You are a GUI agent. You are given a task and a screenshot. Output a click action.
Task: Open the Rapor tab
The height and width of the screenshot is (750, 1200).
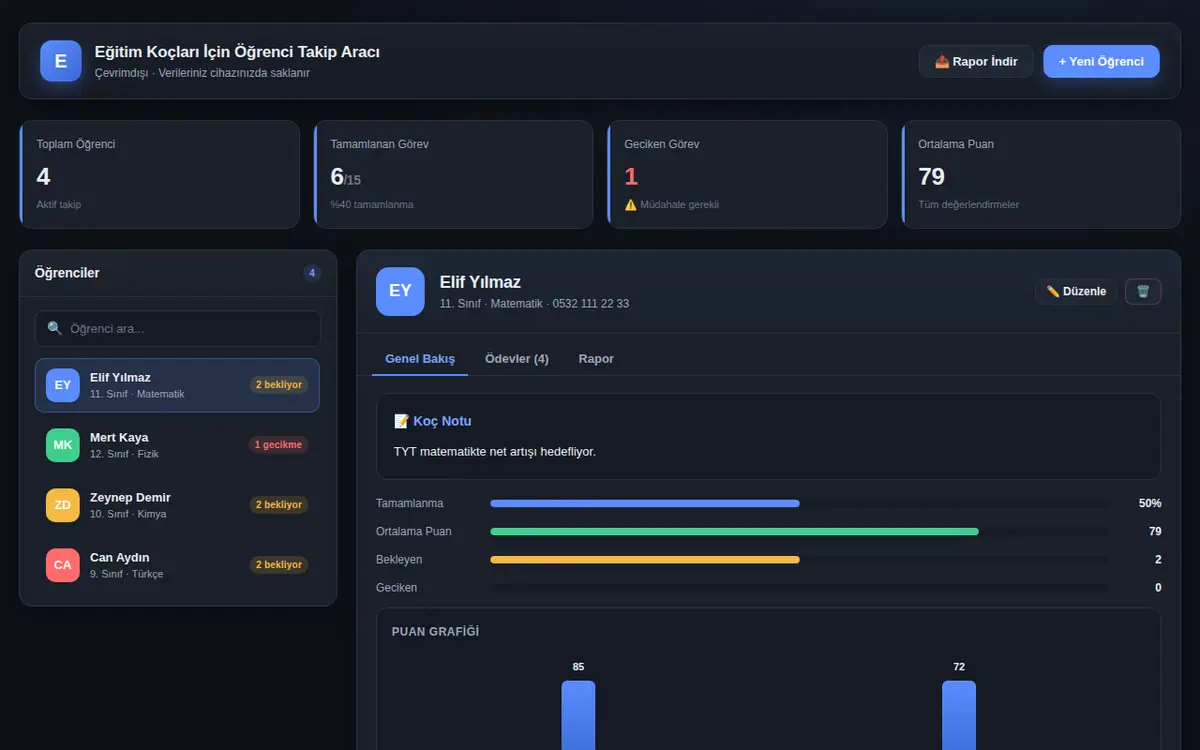[x=596, y=358]
